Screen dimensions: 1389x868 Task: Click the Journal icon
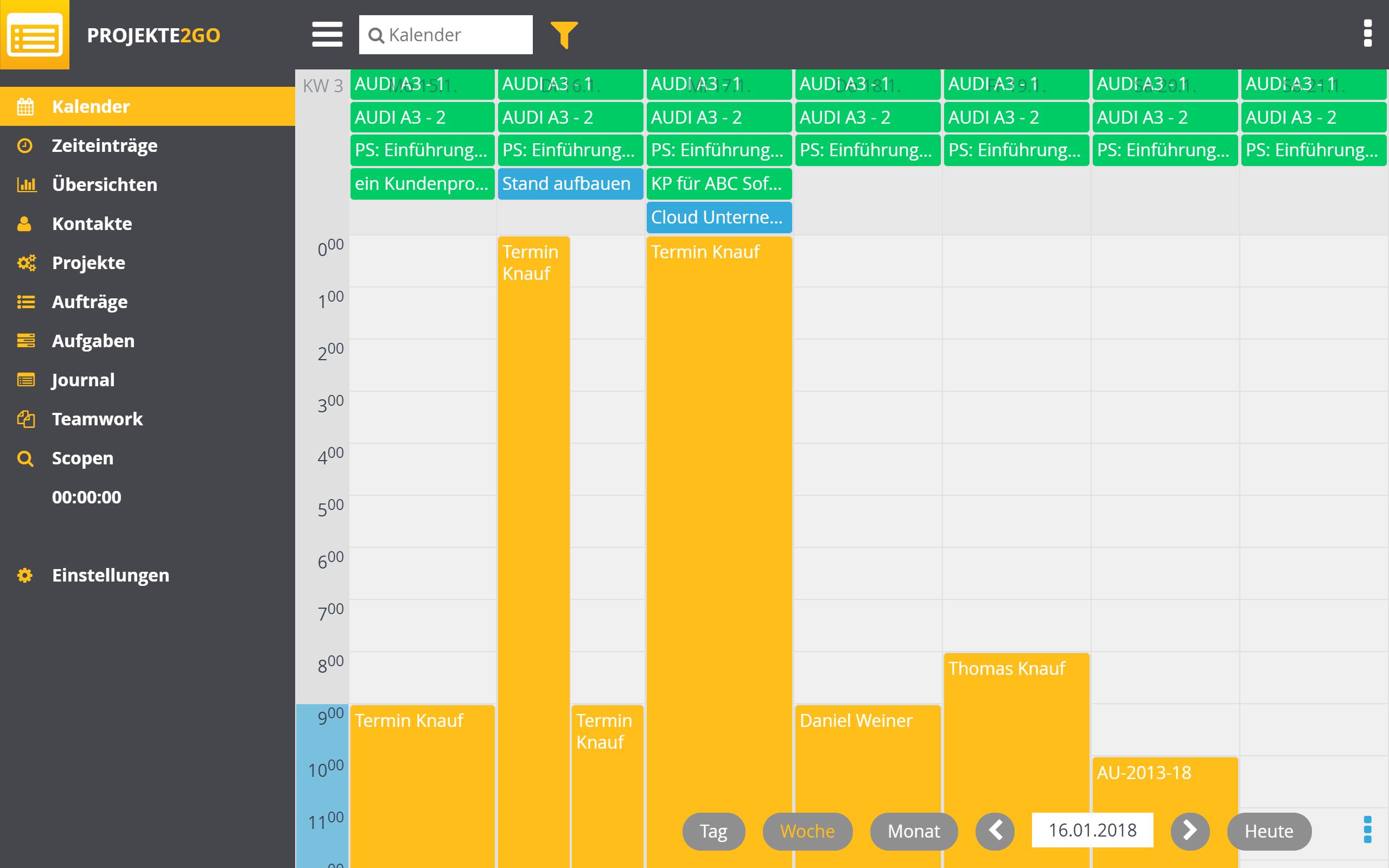pyautogui.click(x=26, y=380)
